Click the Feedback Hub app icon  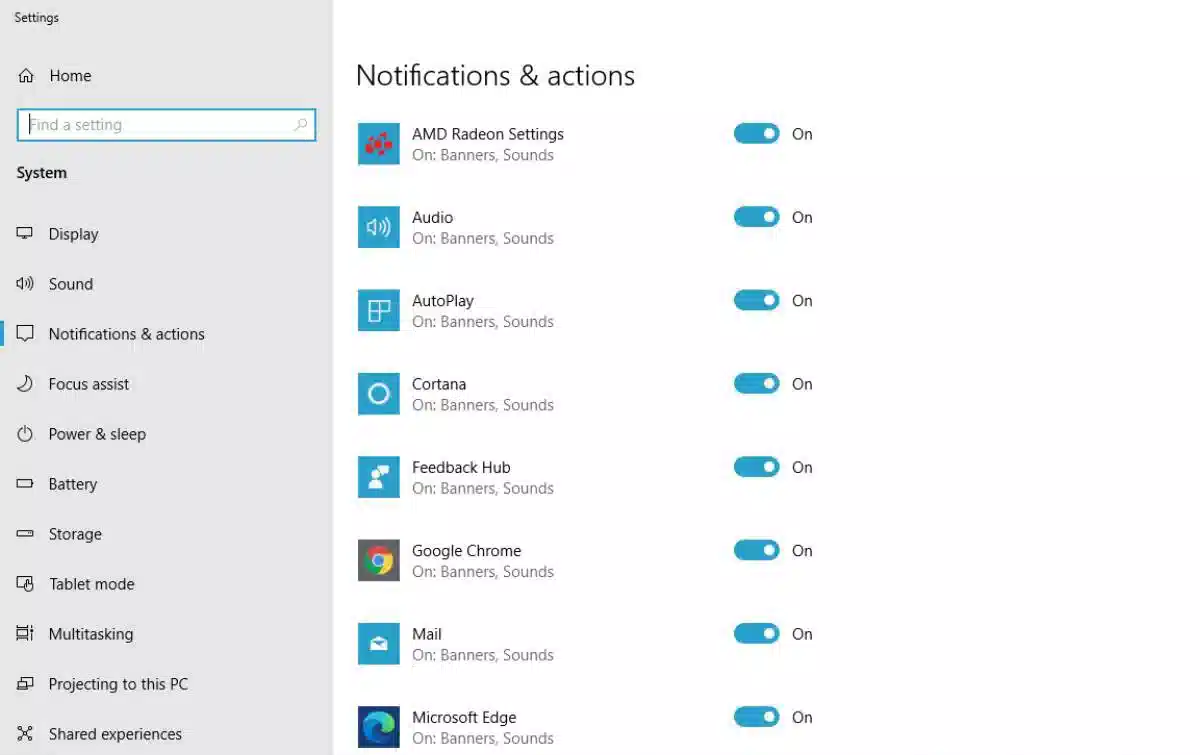[x=379, y=477]
